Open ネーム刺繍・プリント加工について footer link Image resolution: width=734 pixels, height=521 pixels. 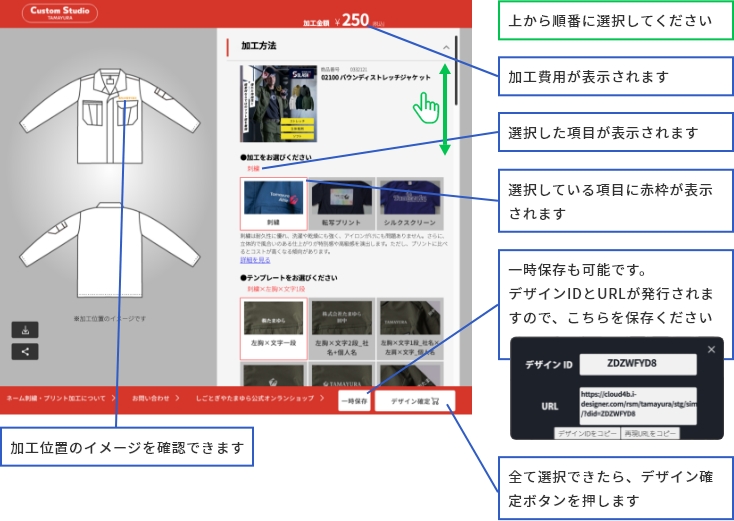60,398
